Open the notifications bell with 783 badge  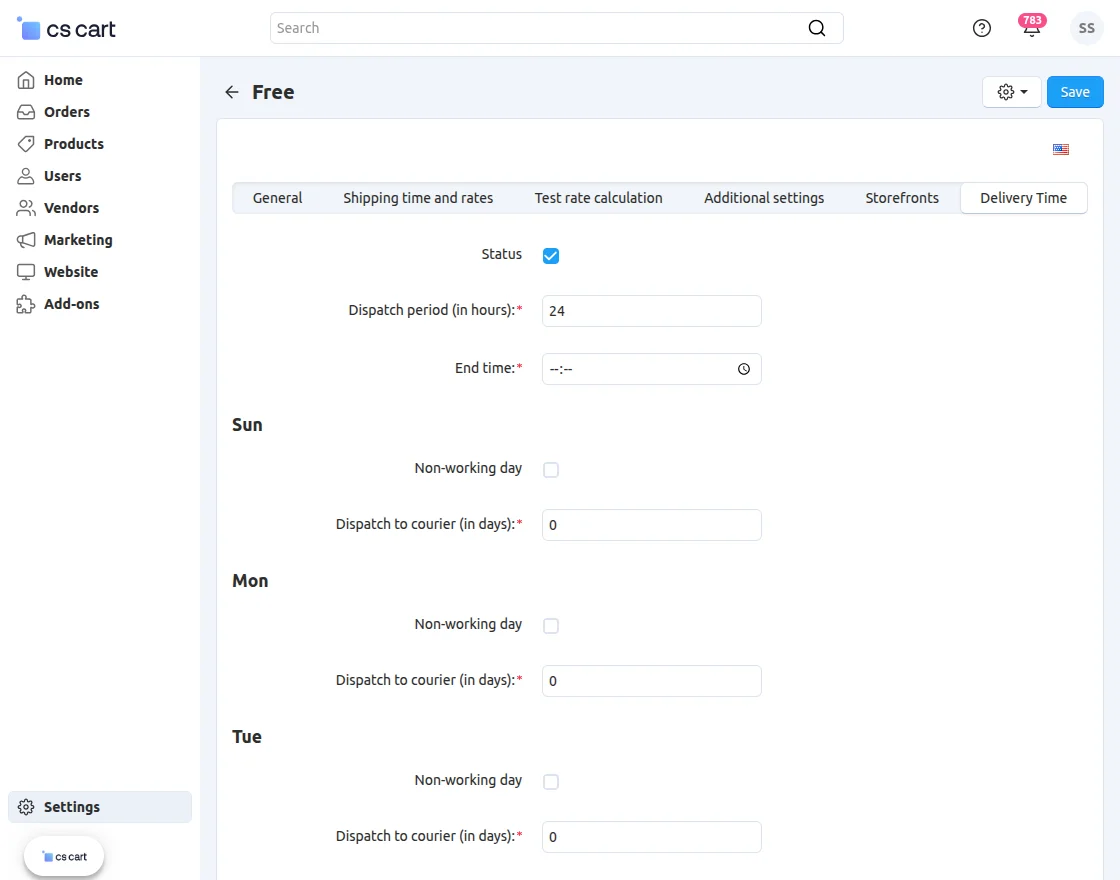(1031, 28)
